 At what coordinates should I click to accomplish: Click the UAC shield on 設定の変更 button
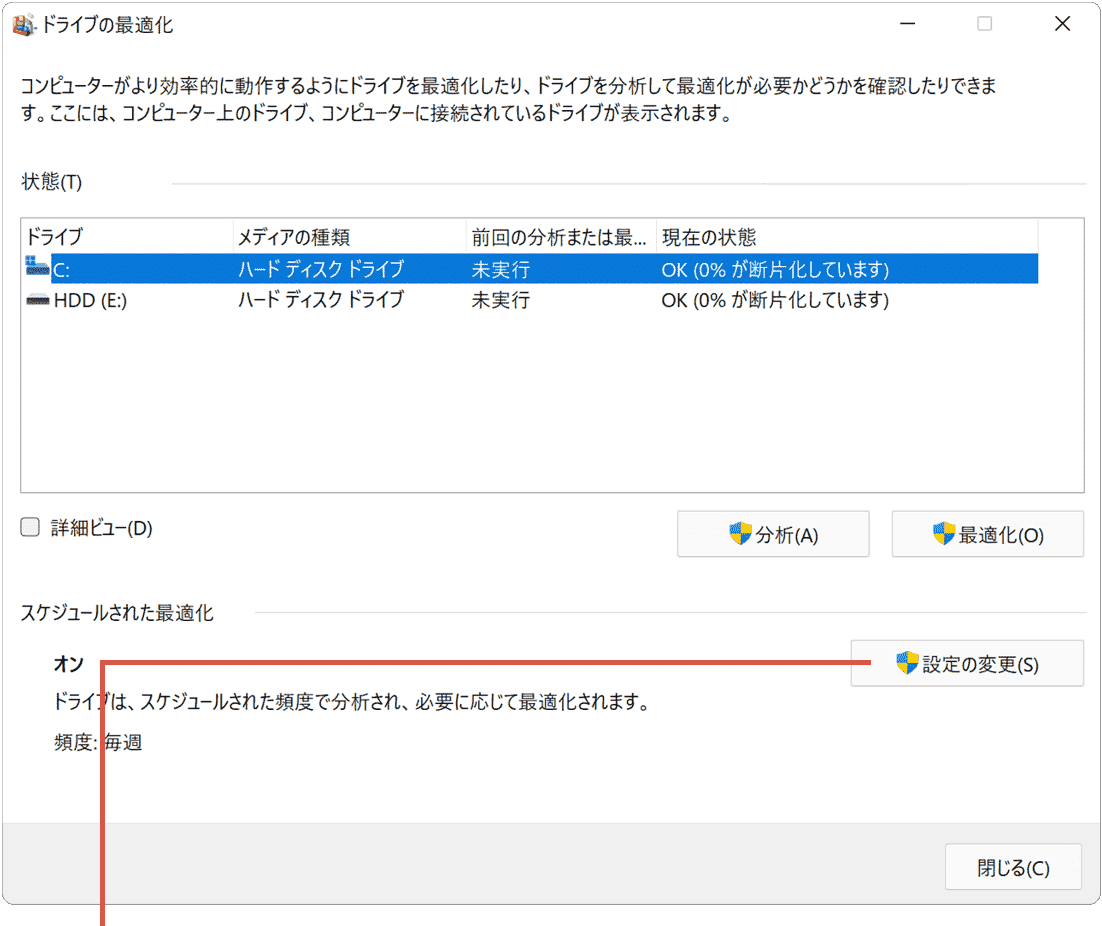click(x=906, y=662)
